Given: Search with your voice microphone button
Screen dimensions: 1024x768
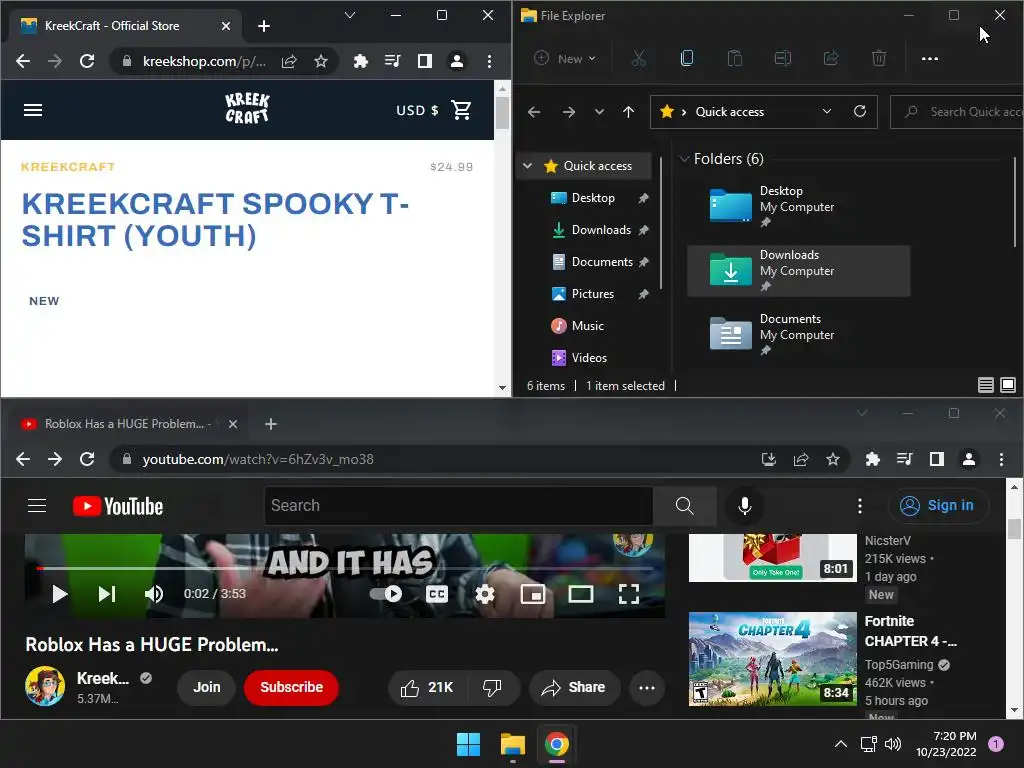Looking at the screenshot, I should tap(744, 506).
